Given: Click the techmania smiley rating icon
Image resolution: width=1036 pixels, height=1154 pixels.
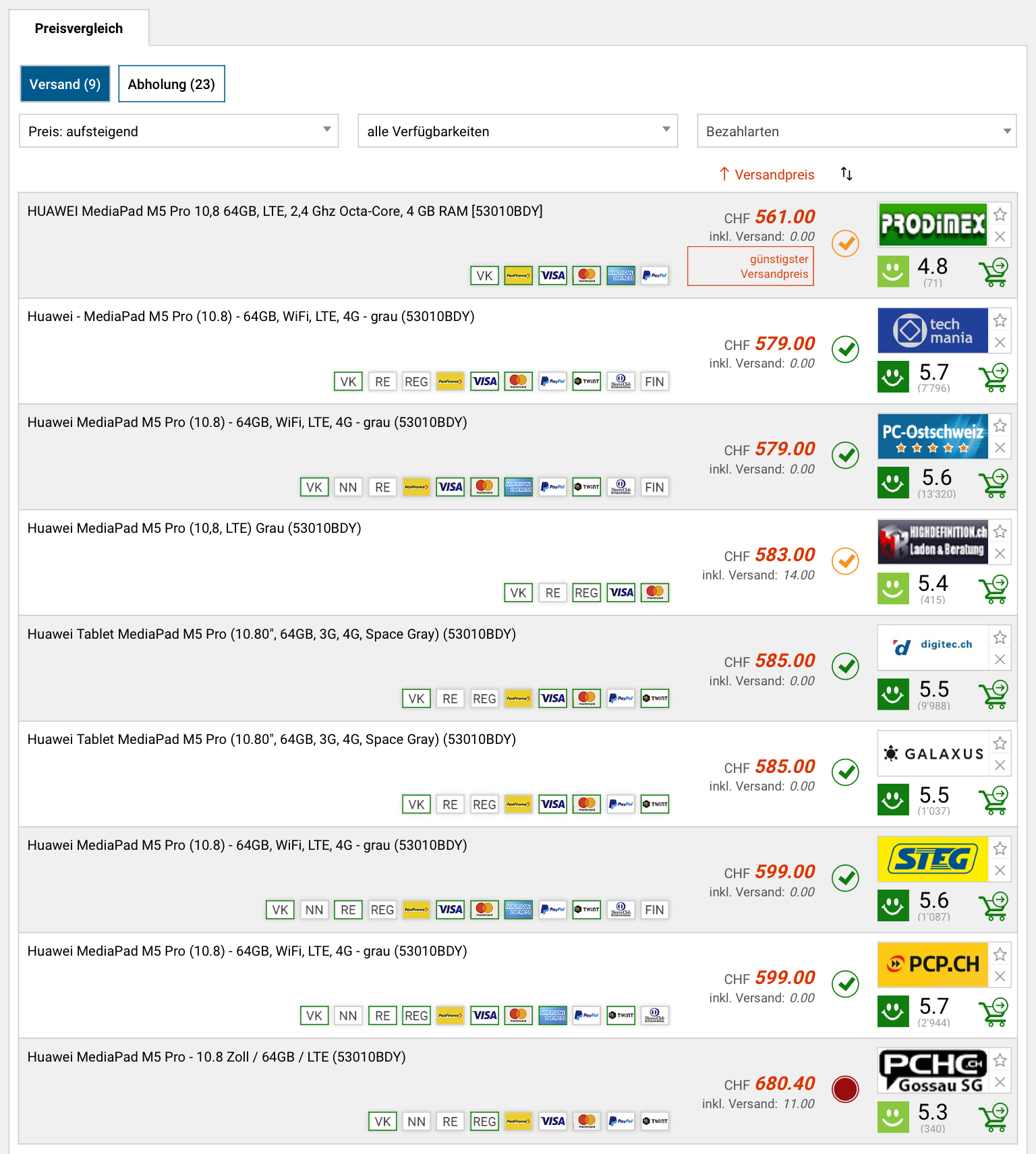Looking at the screenshot, I should [893, 377].
